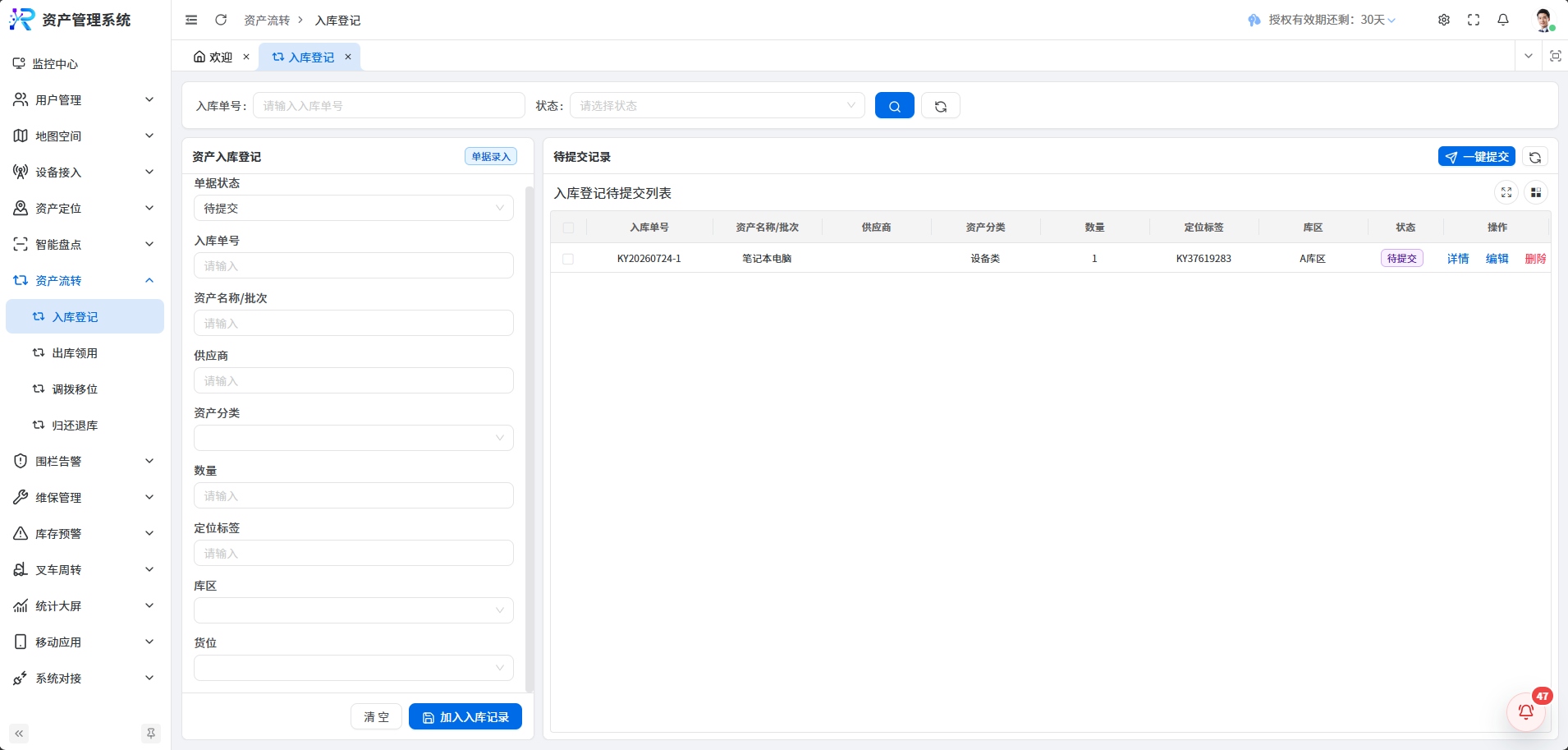Viewport: 1568px width, 750px height.
Task: Refresh the pending records panel
Action: 1535,157
